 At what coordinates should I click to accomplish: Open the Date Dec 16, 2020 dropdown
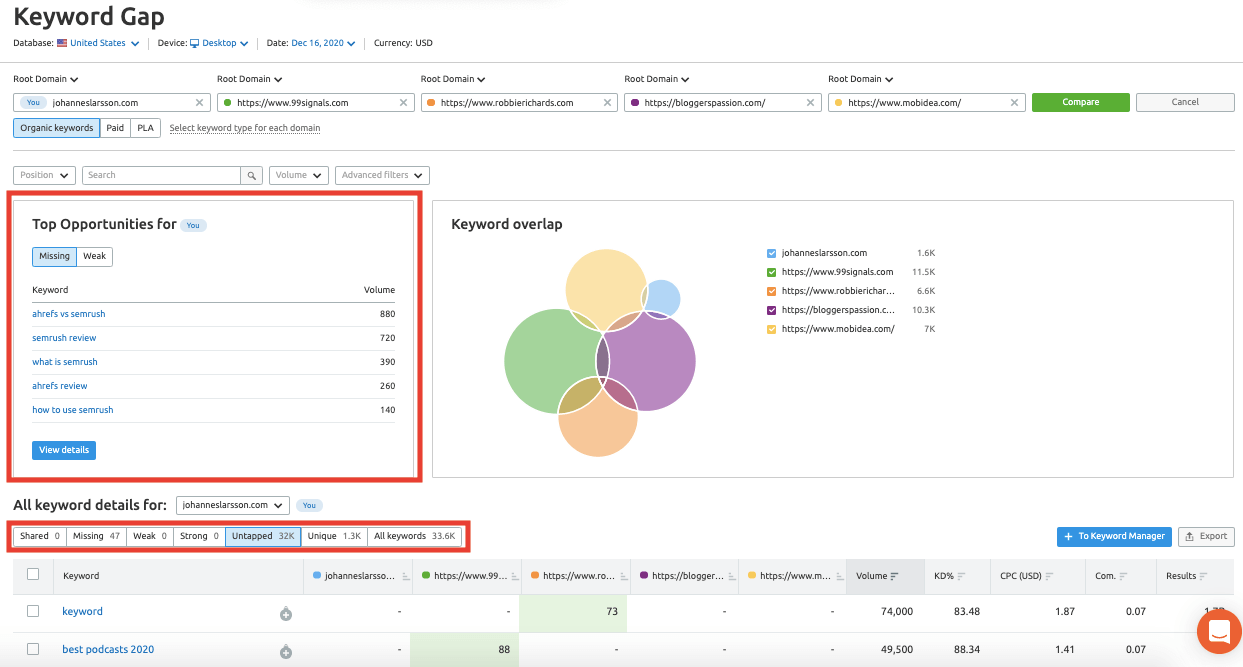point(324,43)
